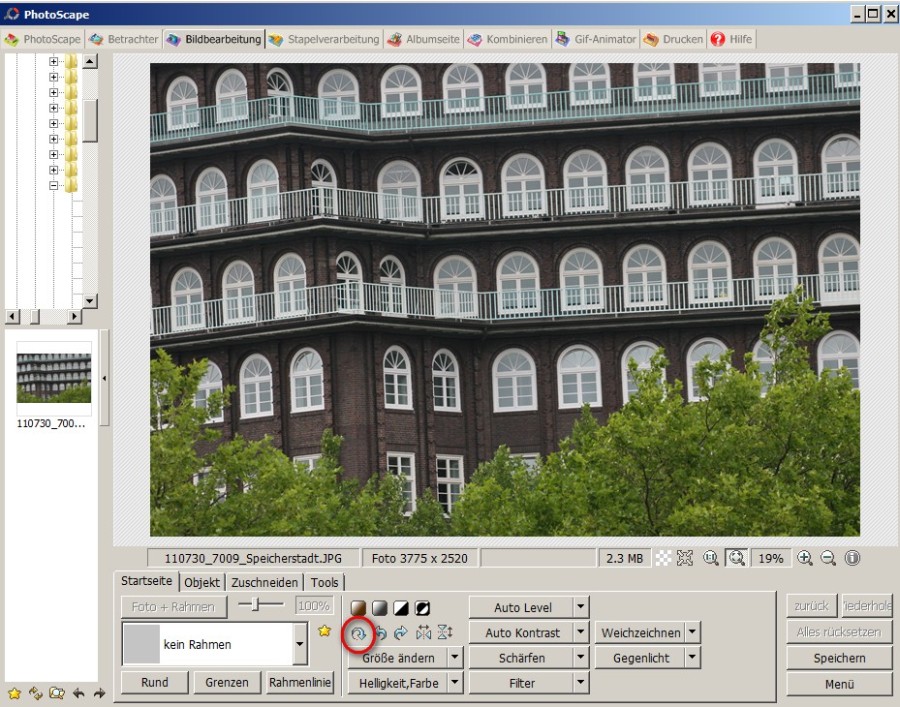Rotate image 90 degrees left

pyautogui.click(x=381, y=633)
